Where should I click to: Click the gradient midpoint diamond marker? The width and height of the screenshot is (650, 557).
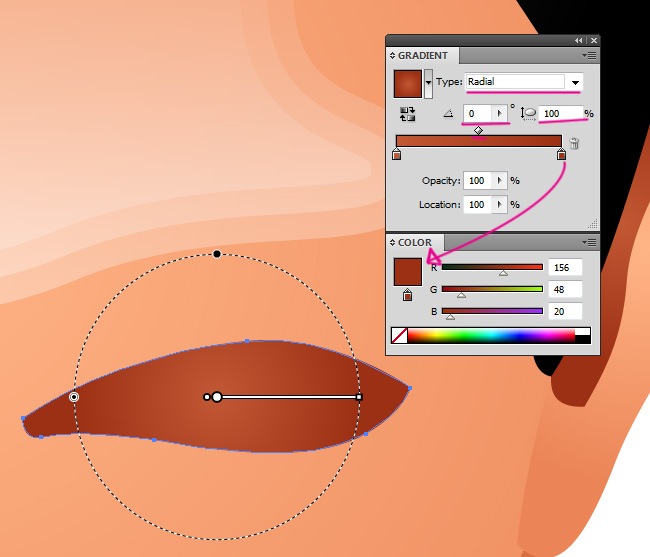pos(479,130)
